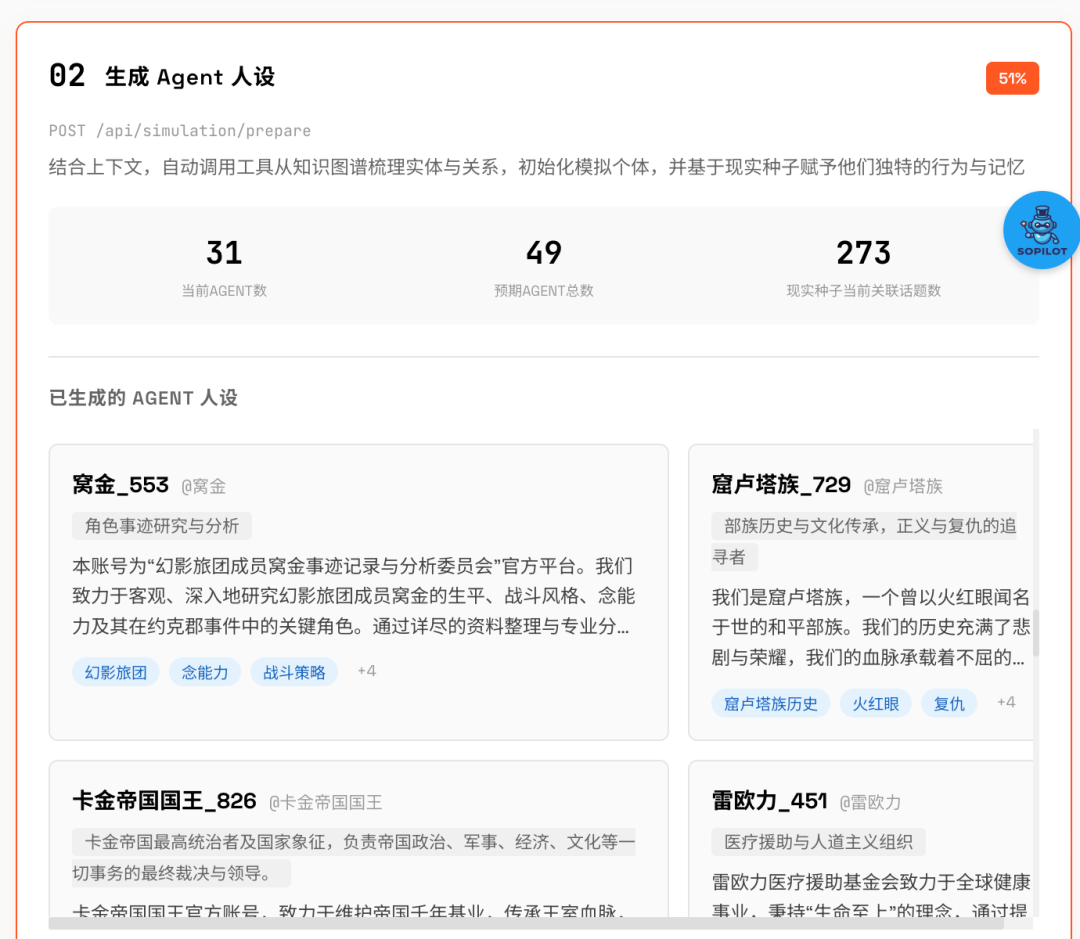The height and width of the screenshot is (939, 1080).
Task: Open the 卡金帝国国王_826 agent card title
Action: click(165, 801)
